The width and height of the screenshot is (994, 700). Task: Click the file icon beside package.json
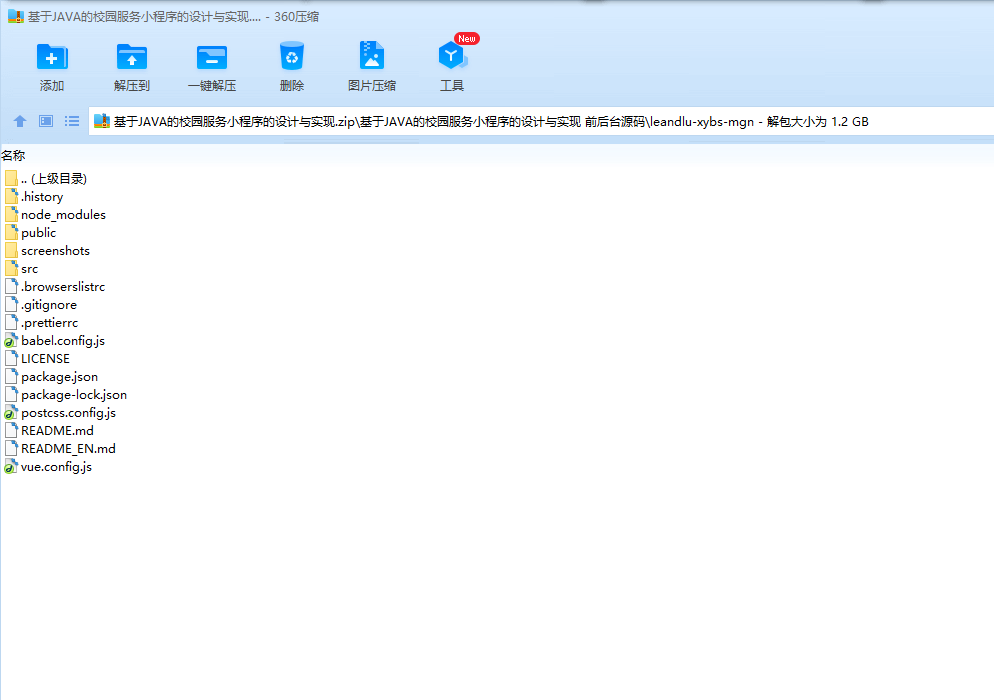click(x=11, y=376)
